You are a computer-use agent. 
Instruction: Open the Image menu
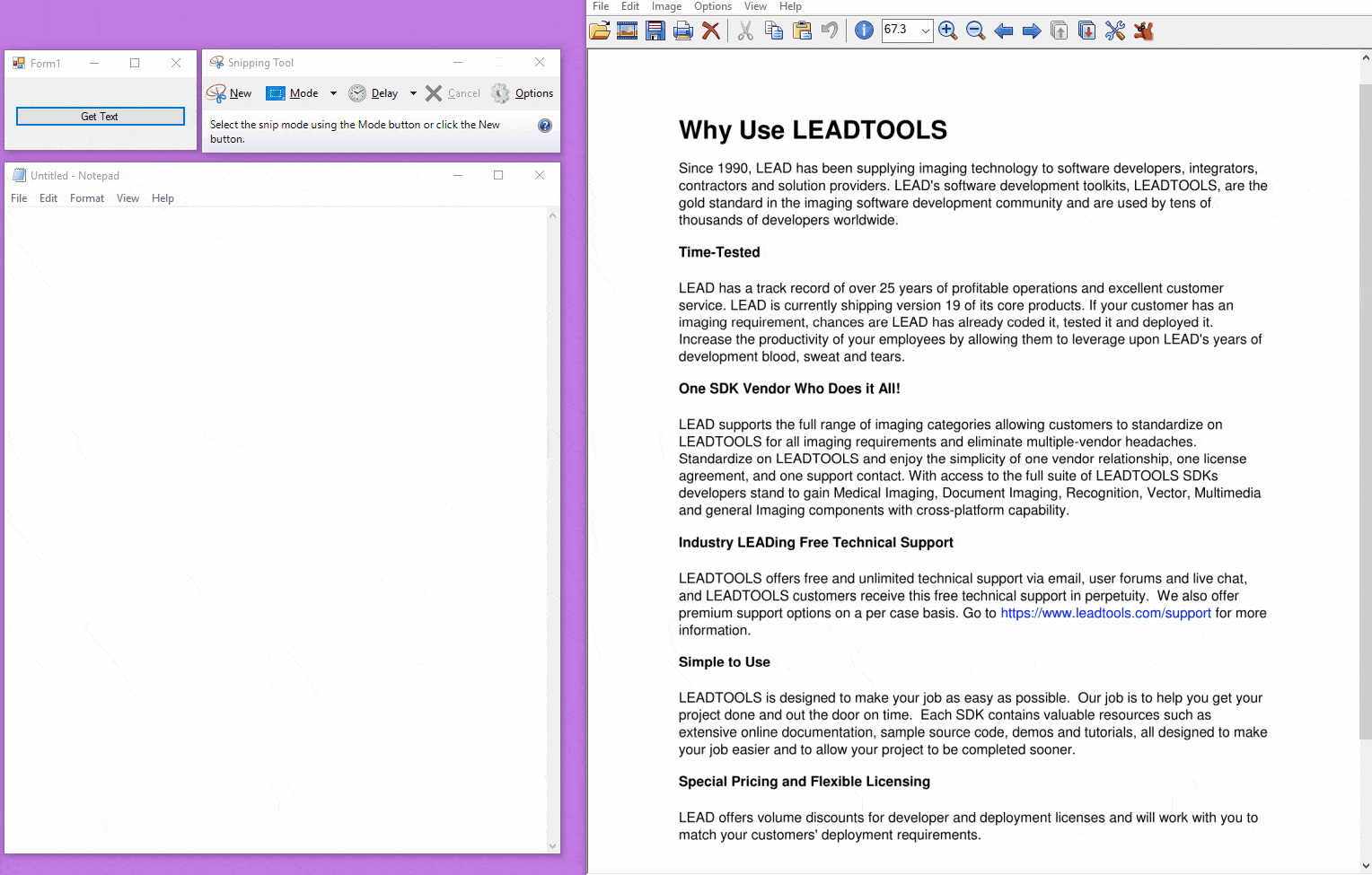click(x=666, y=6)
